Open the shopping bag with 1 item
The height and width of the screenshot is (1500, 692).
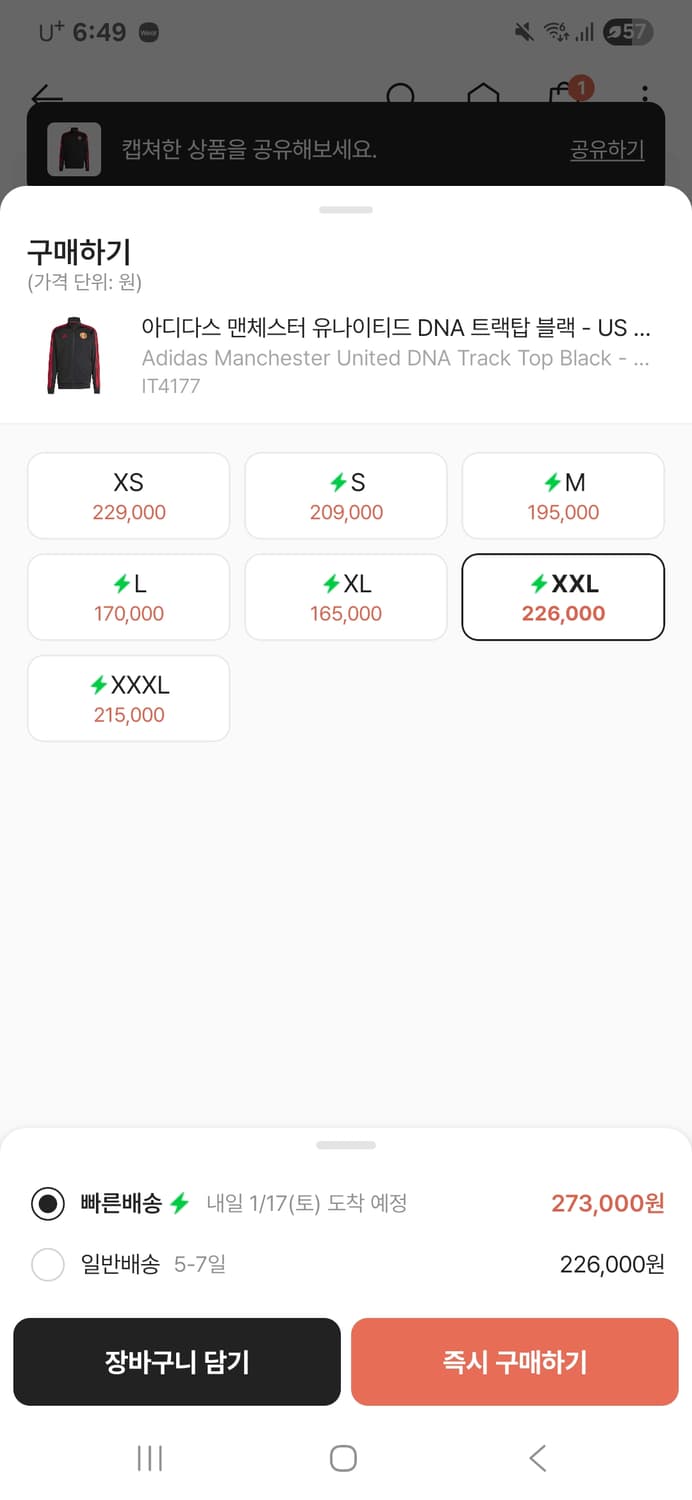point(565,90)
